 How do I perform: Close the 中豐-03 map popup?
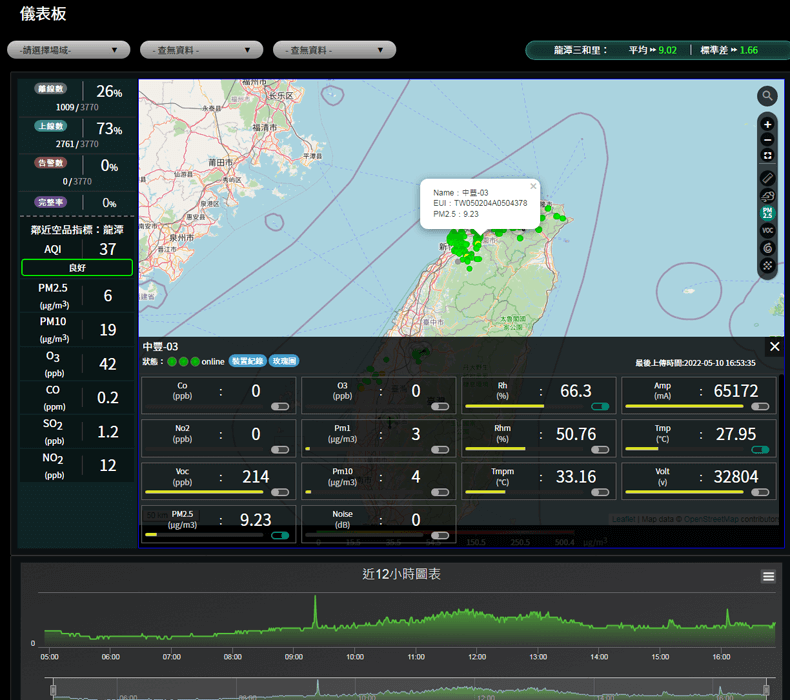pyautogui.click(x=533, y=186)
